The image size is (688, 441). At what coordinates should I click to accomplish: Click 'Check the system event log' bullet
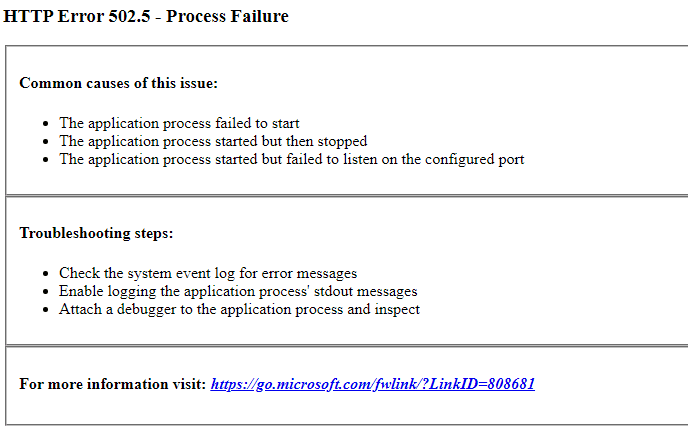pyautogui.click(x=208, y=273)
